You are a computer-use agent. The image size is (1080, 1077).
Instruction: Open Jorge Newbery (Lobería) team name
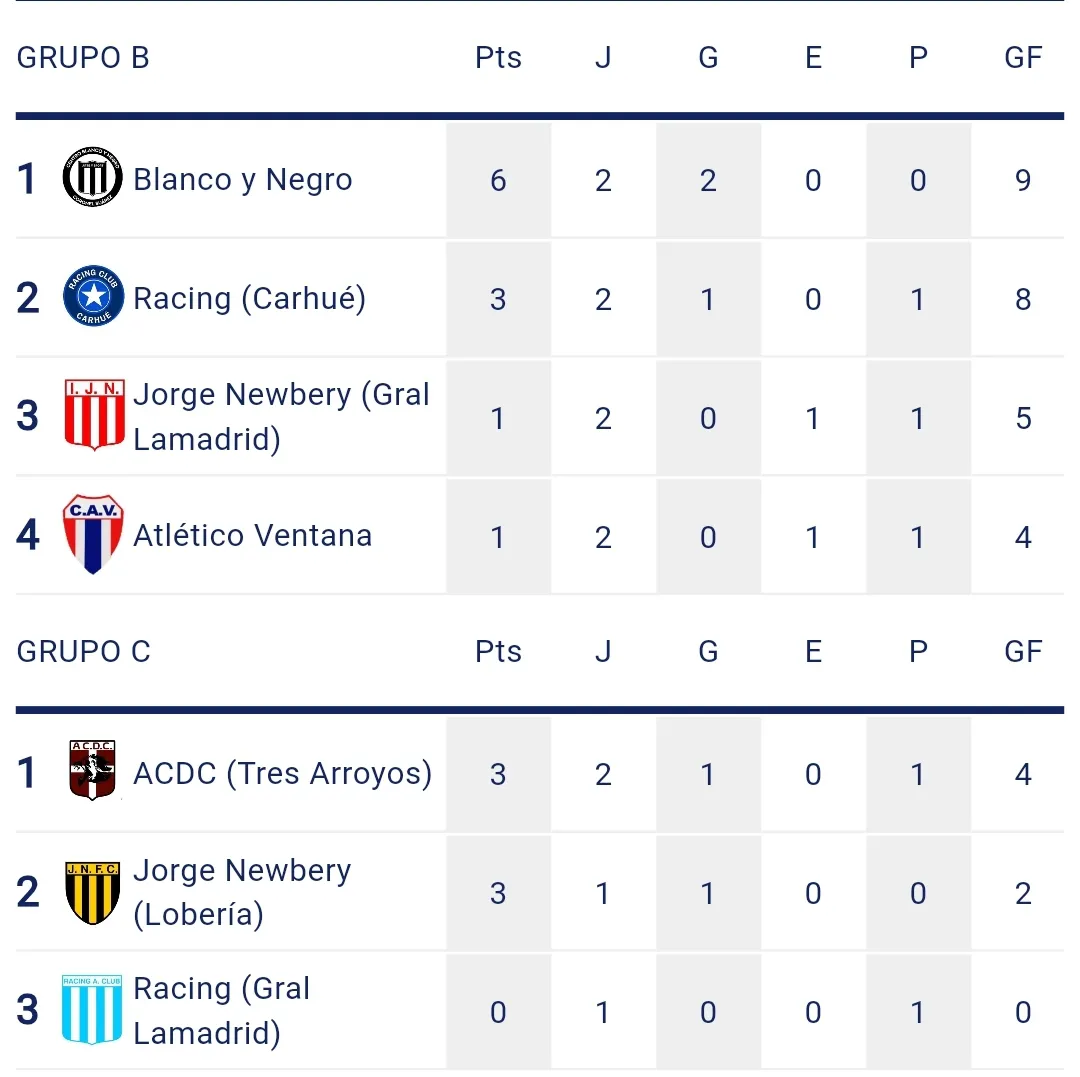click(x=242, y=892)
